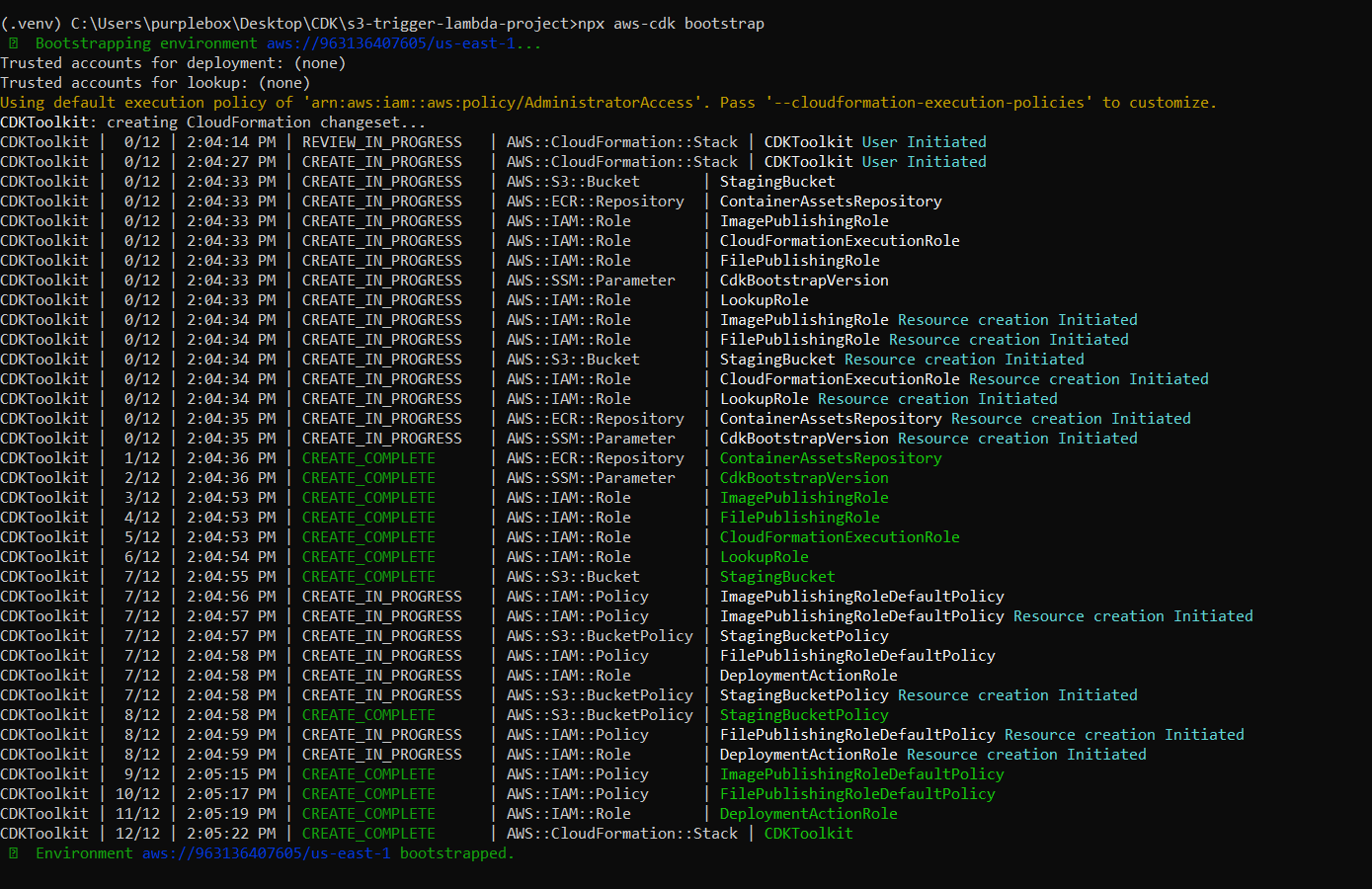
Task: Click 'StagingBucket Resource creation Initiated' text
Action: [902, 360]
